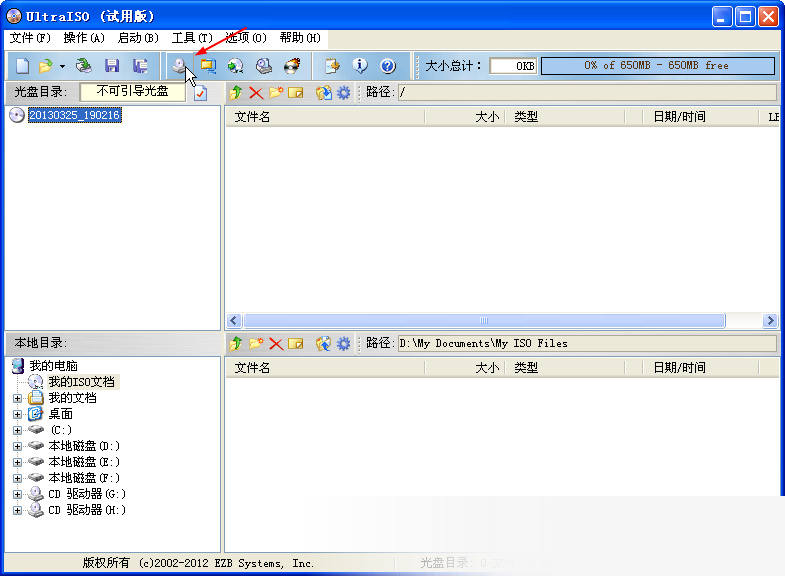Click the 大小总计 0KB size field
Viewport: 785px width, 576px height.
(x=513, y=66)
